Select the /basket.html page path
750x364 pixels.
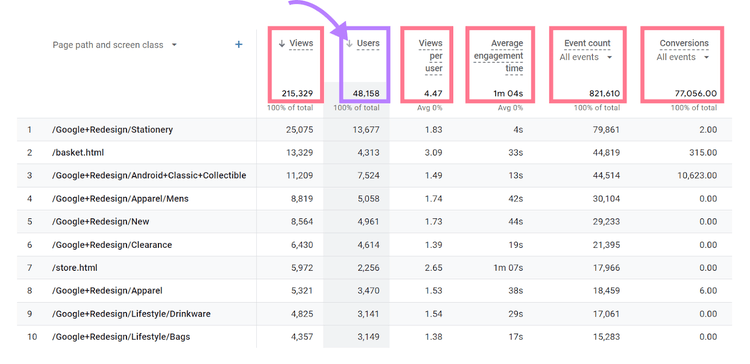click(78, 153)
